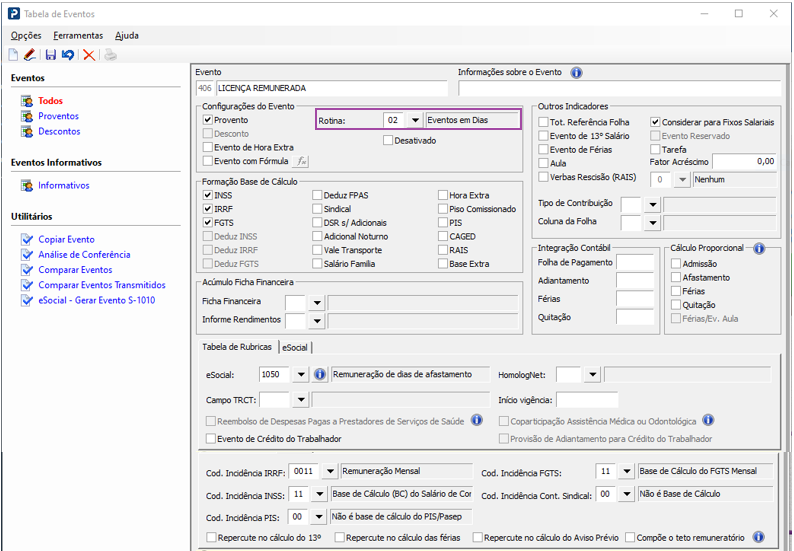Screen dimensions: 794x551
Task: Click the Fator Acréscimo input field
Action: click(744, 161)
